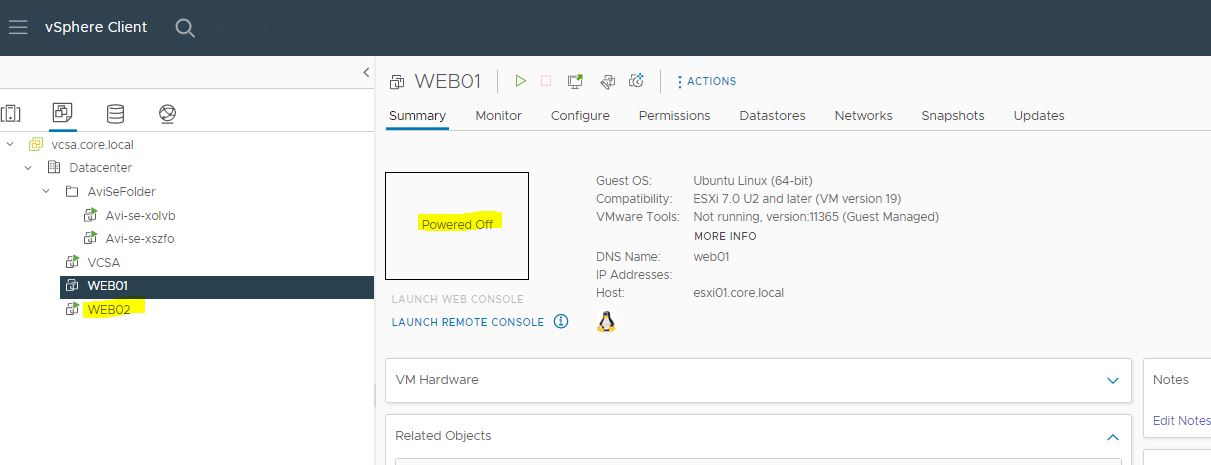Viewport: 1211px width, 465px height.
Task: Click the launch console monitor icon
Action: point(575,81)
